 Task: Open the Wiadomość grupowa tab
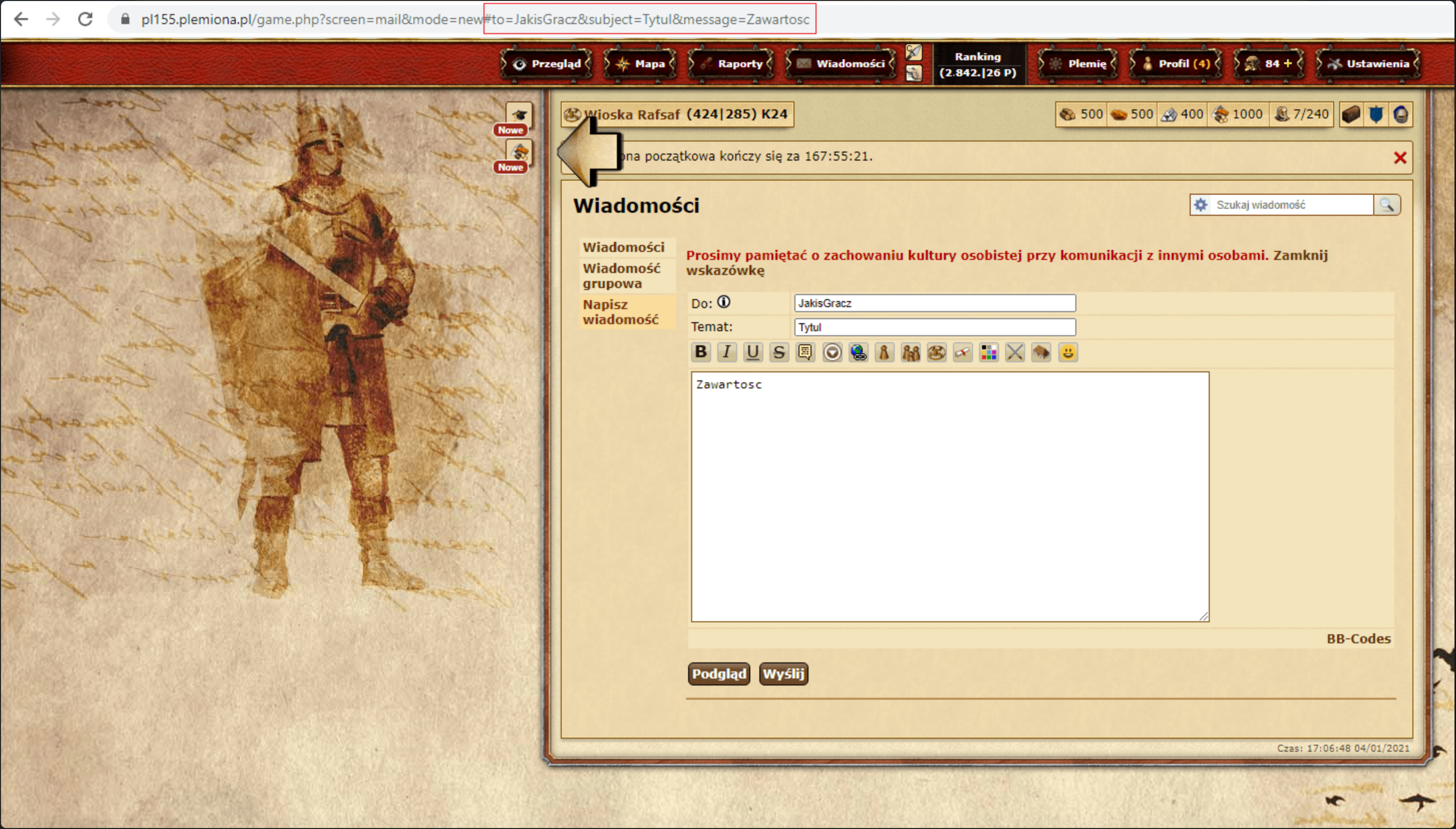(621, 275)
